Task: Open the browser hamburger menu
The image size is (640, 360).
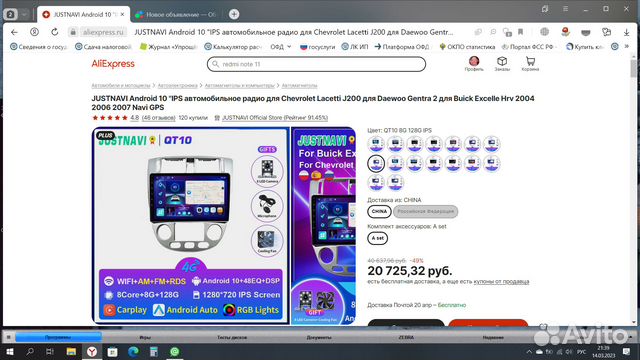Action: 565,9
